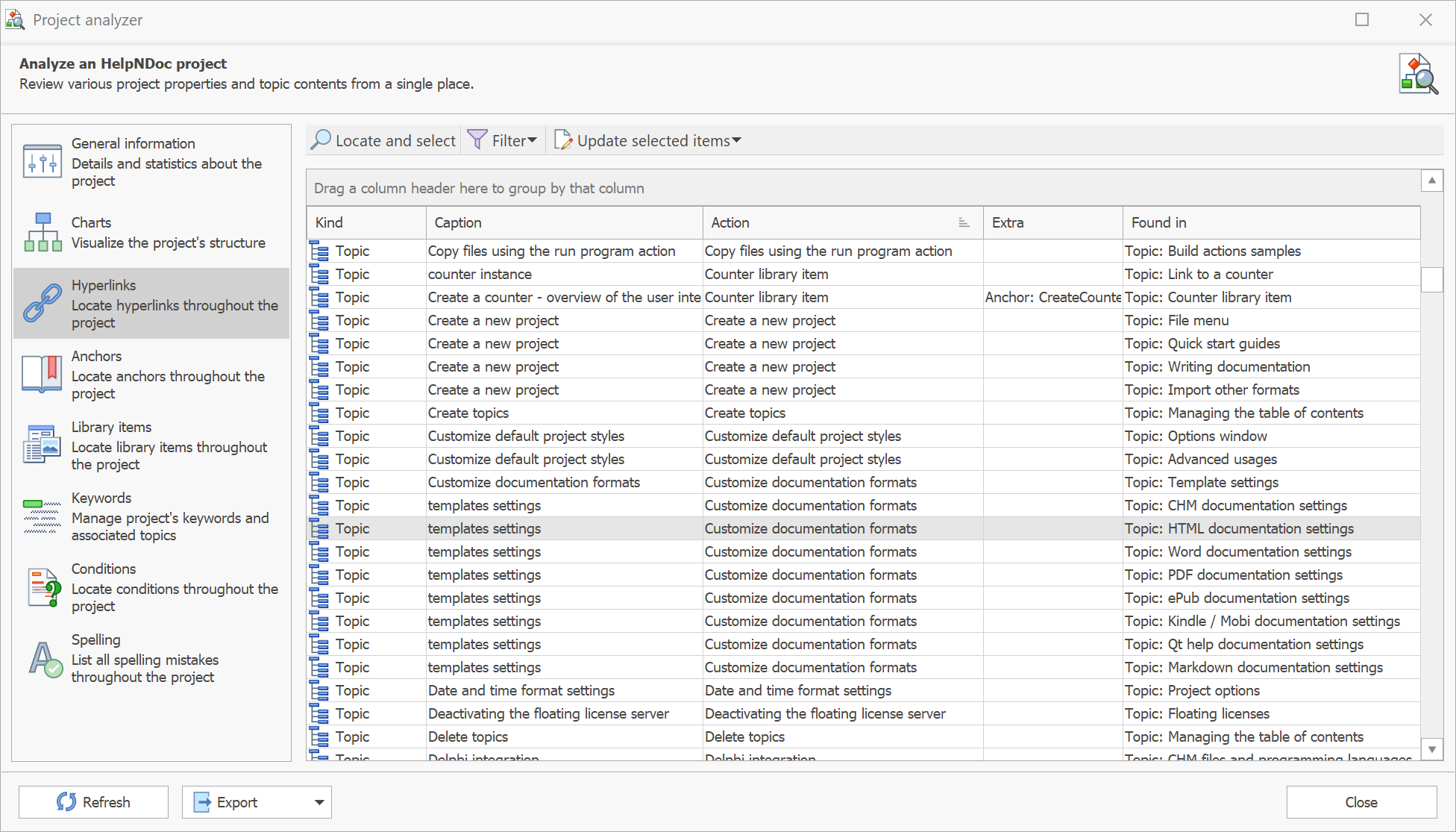
Task: Click the Locate and select magnifier icon
Action: point(321,140)
